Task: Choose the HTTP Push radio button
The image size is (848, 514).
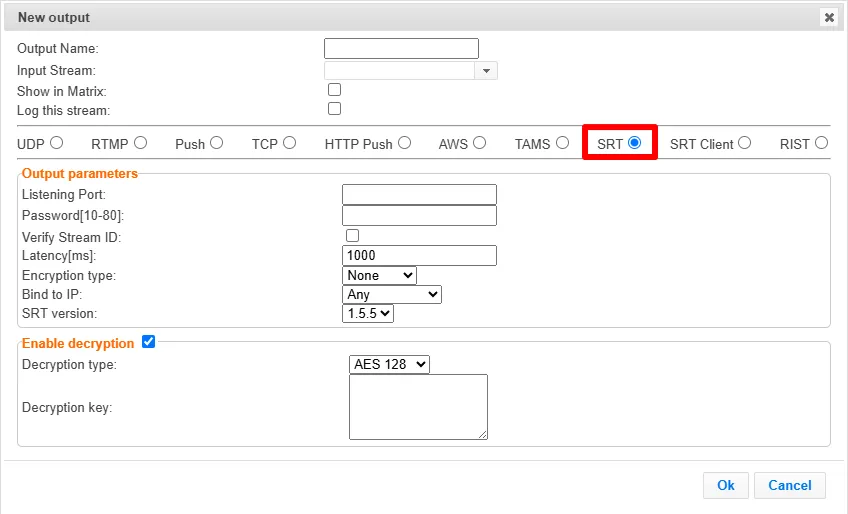Action: point(405,143)
